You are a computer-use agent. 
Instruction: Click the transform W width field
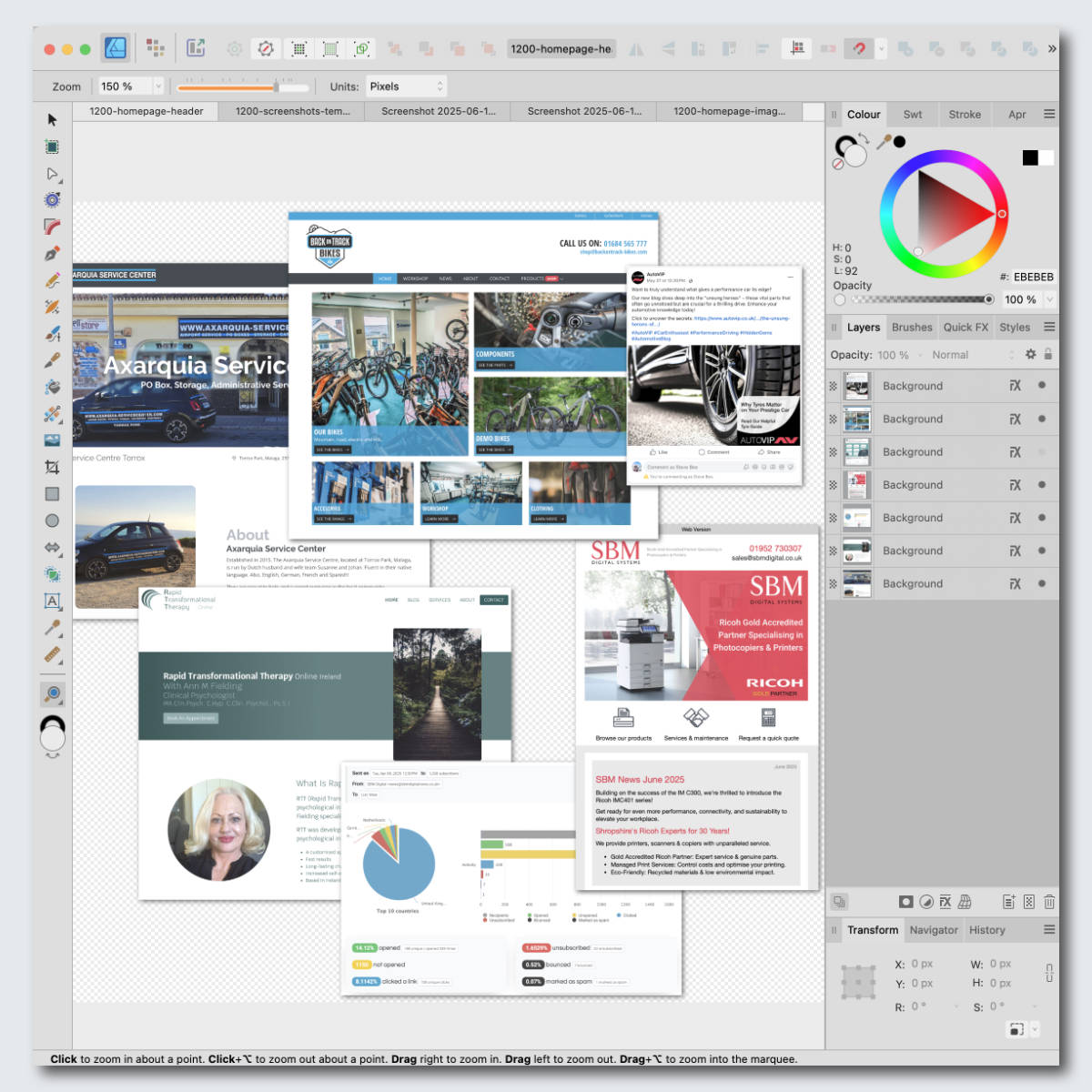click(x=1000, y=964)
